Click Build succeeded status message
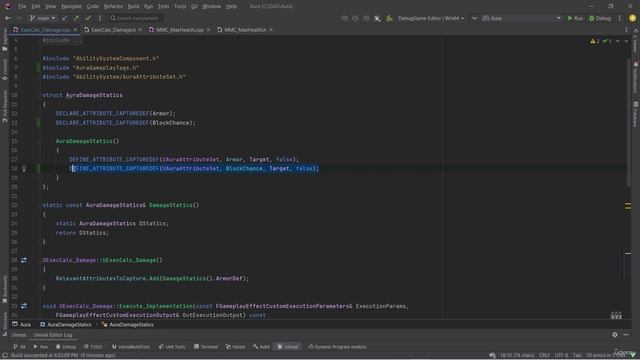Viewport: 640px width, 360px height. (x=63, y=355)
